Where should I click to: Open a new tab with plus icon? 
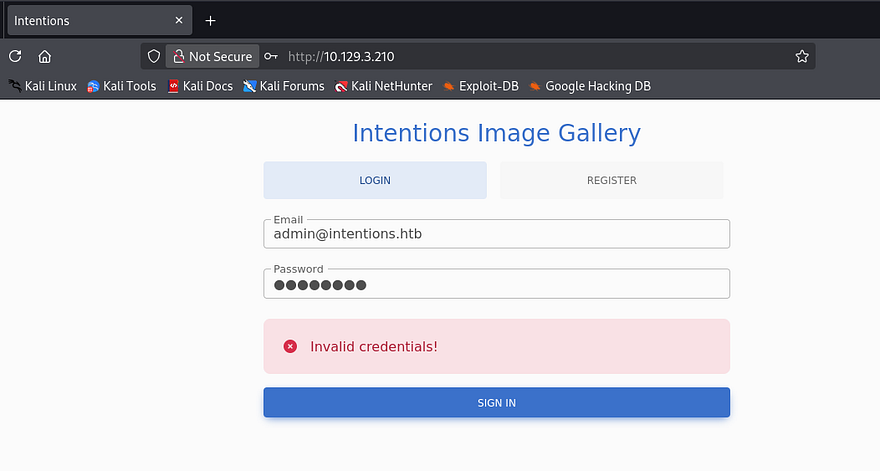[x=210, y=21]
